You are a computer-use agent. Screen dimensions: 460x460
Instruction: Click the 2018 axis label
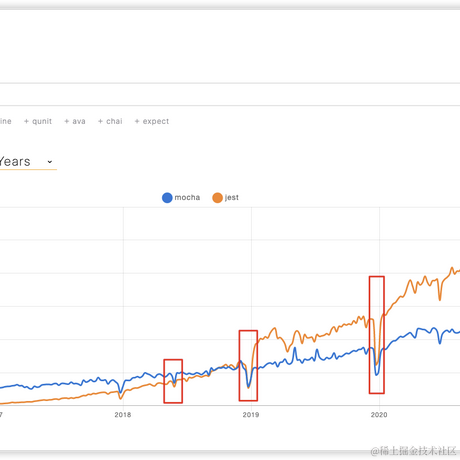point(123,415)
